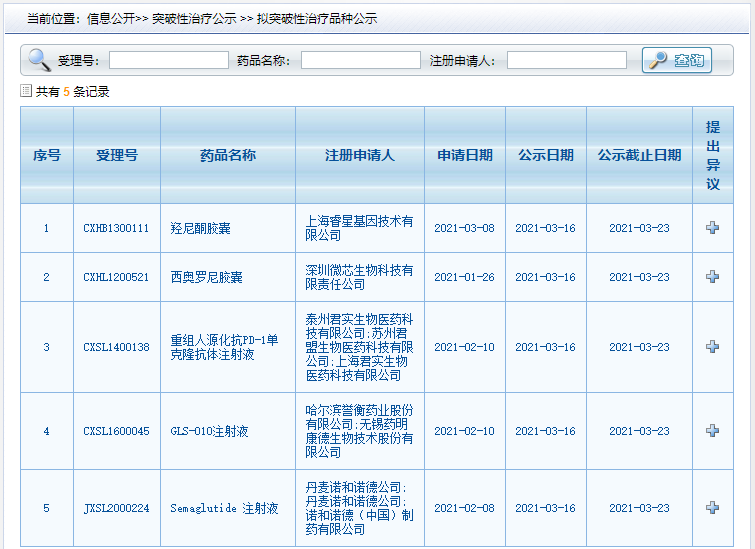Click drug name 重组人源化抗PD-1单克隆抗体注射液
This screenshot has height=549, width=755.
pyautogui.click(x=224, y=347)
